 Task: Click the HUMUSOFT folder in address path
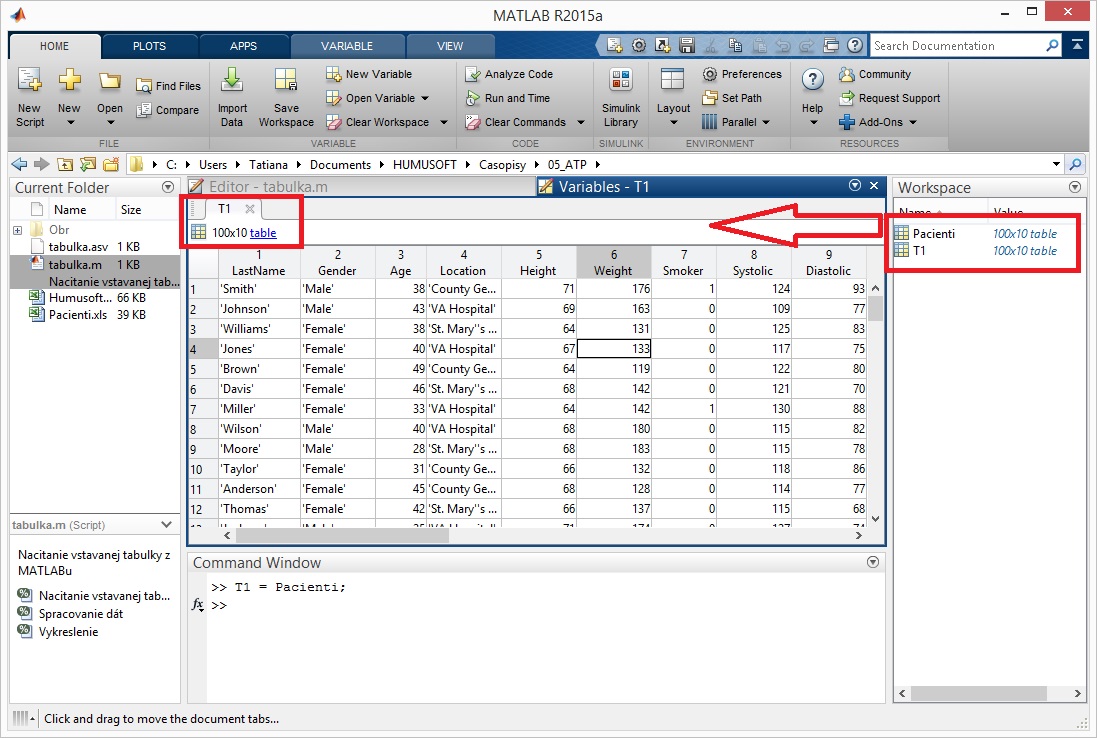click(425, 164)
